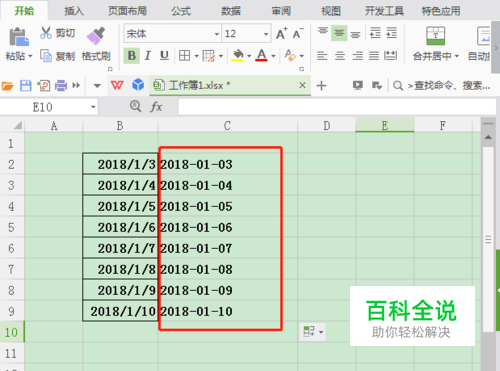The height and width of the screenshot is (371, 500).
Task: Select the 工作簿1.xlsx document tab
Action: click(230, 86)
